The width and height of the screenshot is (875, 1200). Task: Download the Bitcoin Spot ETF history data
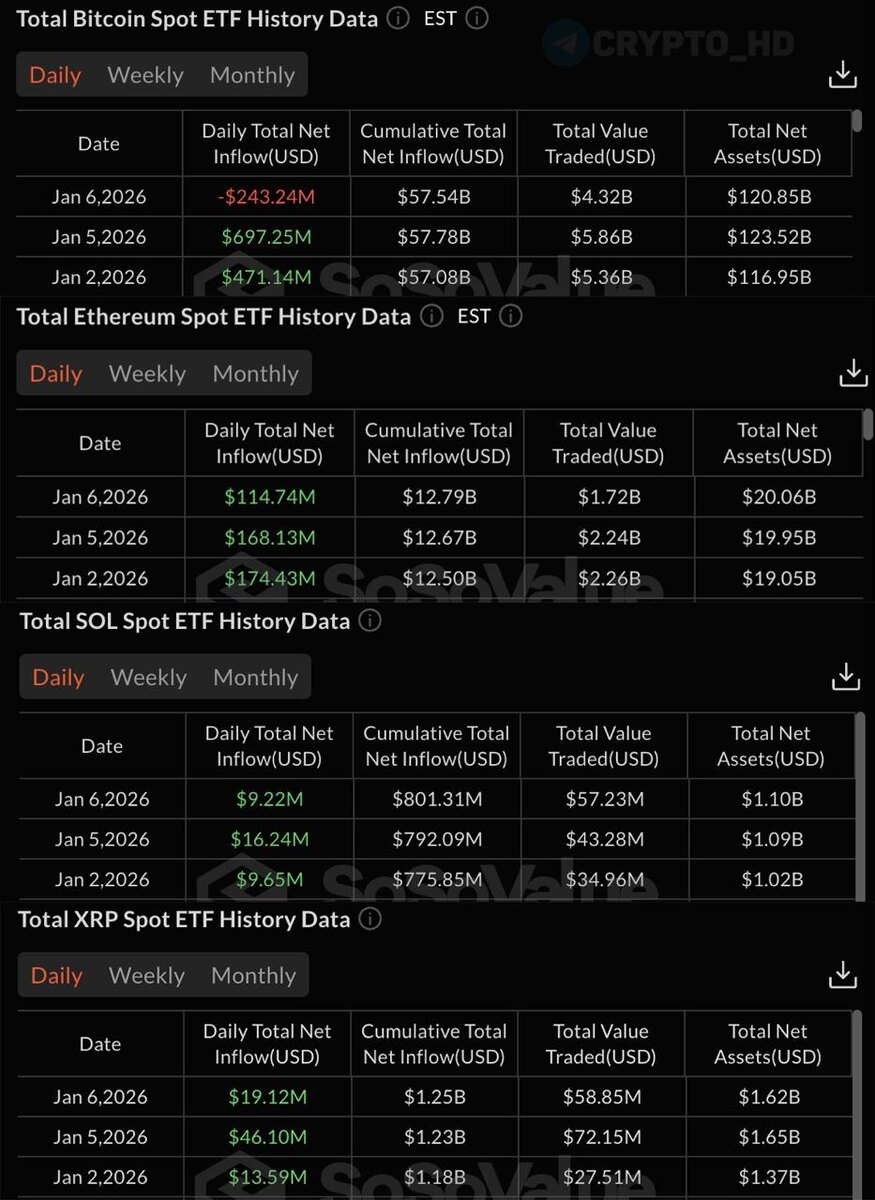[x=843, y=74]
